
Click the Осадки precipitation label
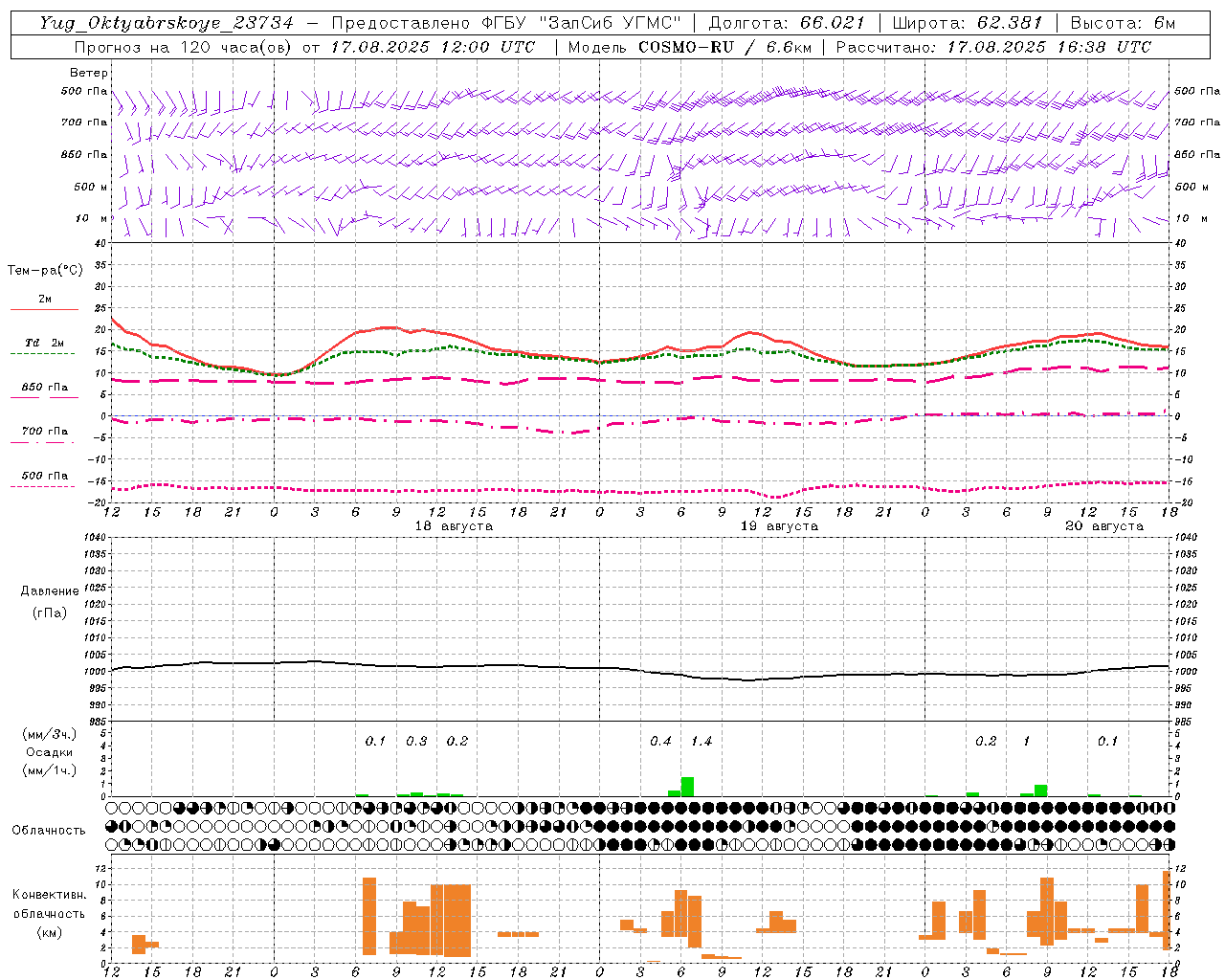click(50, 752)
